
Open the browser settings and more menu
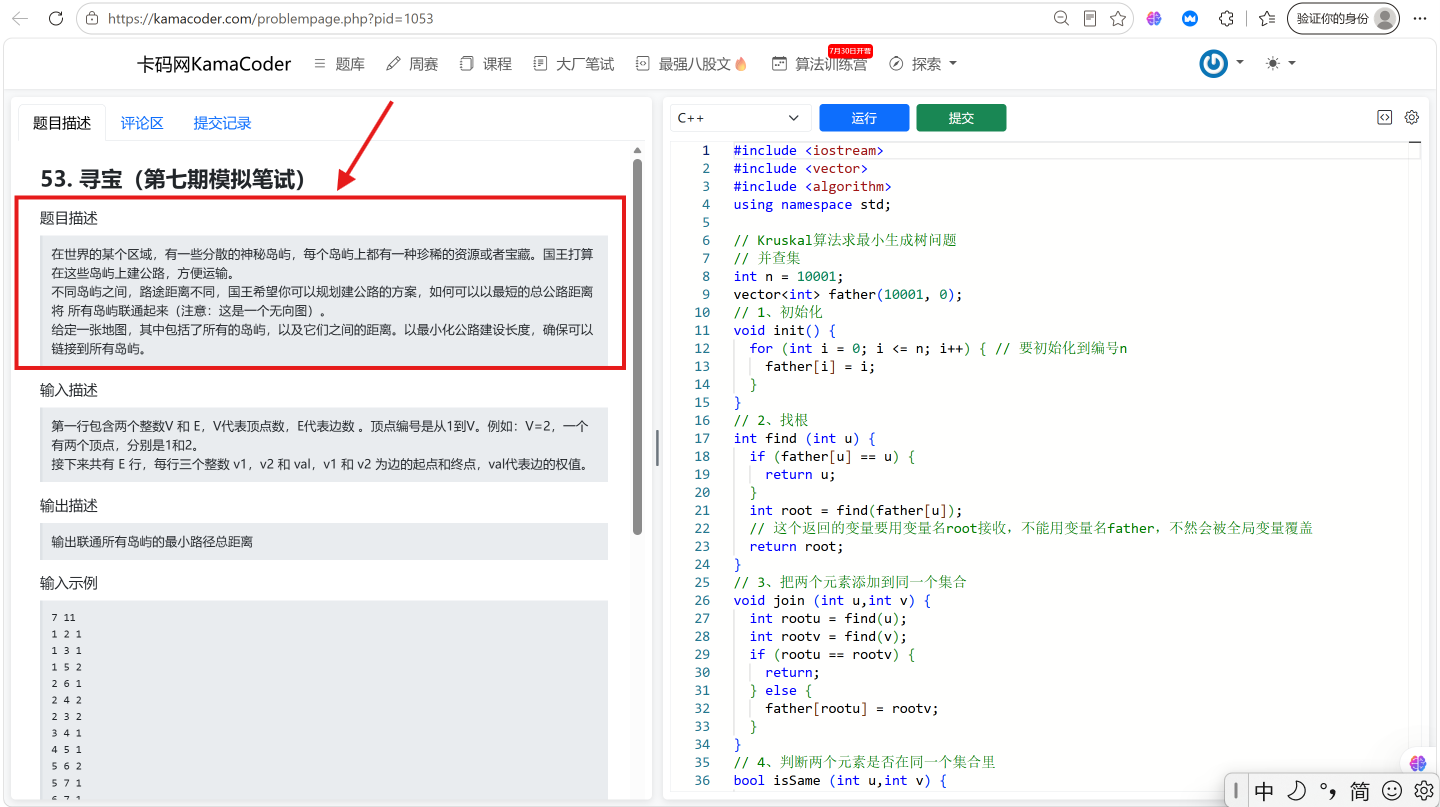1420,18
